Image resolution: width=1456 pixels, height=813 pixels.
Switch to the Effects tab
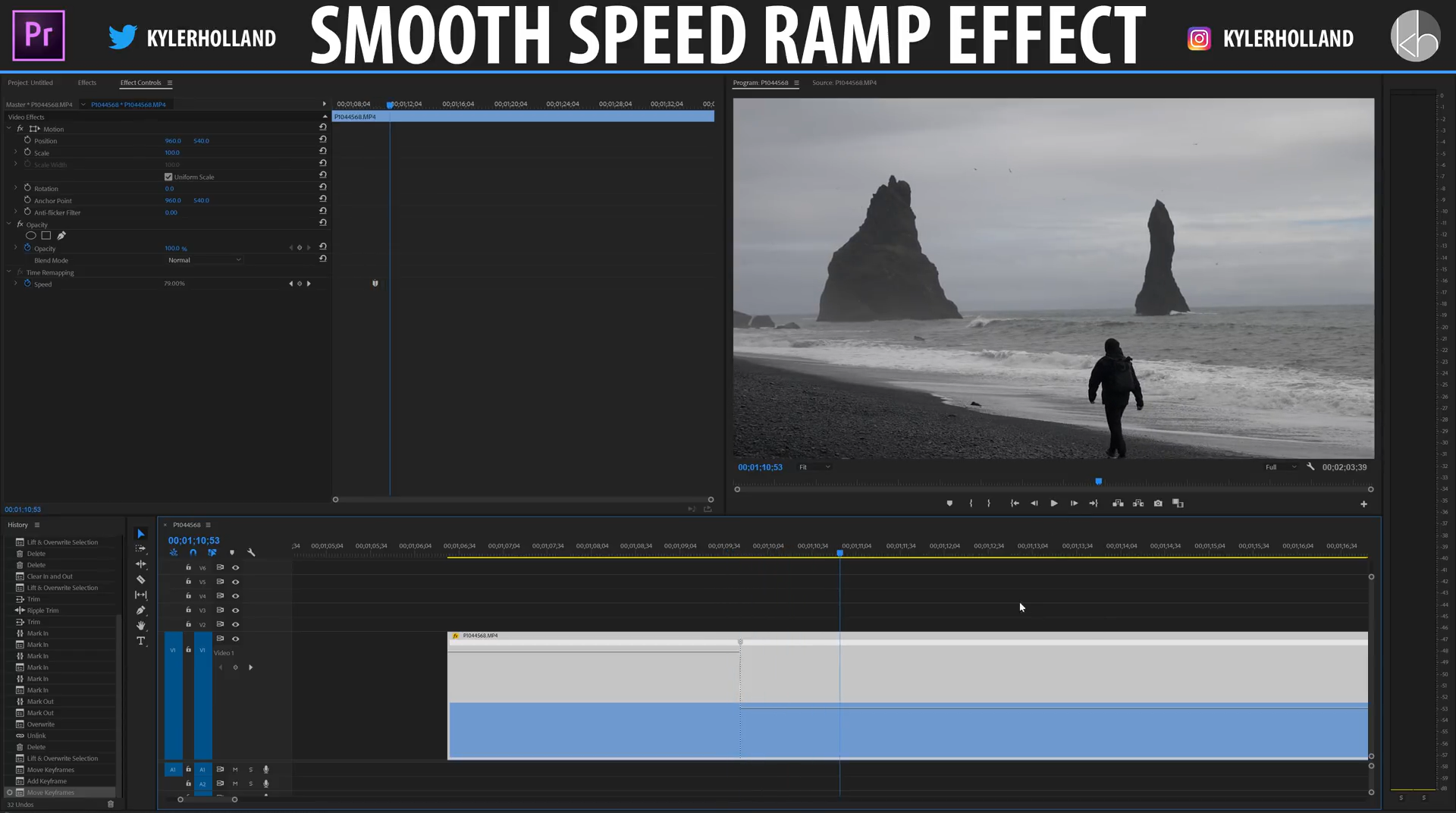(x=86, y=83)
